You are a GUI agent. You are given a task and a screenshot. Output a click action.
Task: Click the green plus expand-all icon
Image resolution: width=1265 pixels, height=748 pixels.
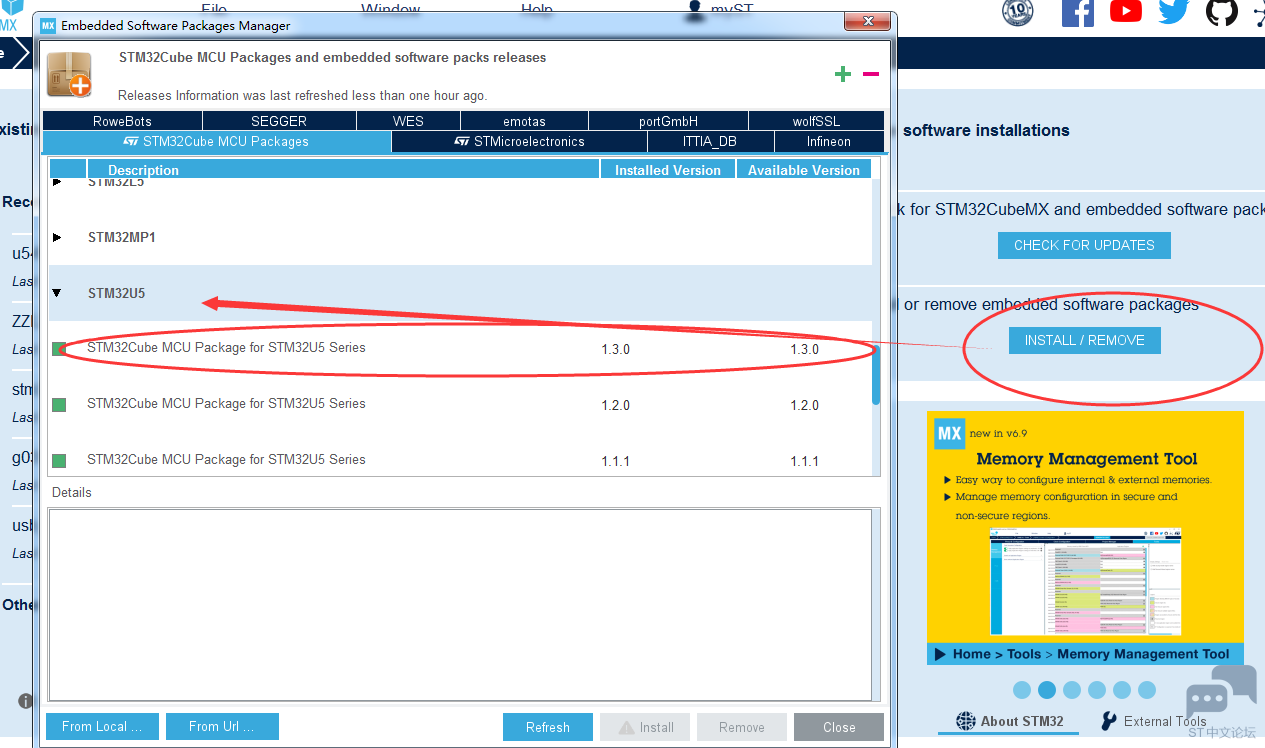click(x=843, y=74)
